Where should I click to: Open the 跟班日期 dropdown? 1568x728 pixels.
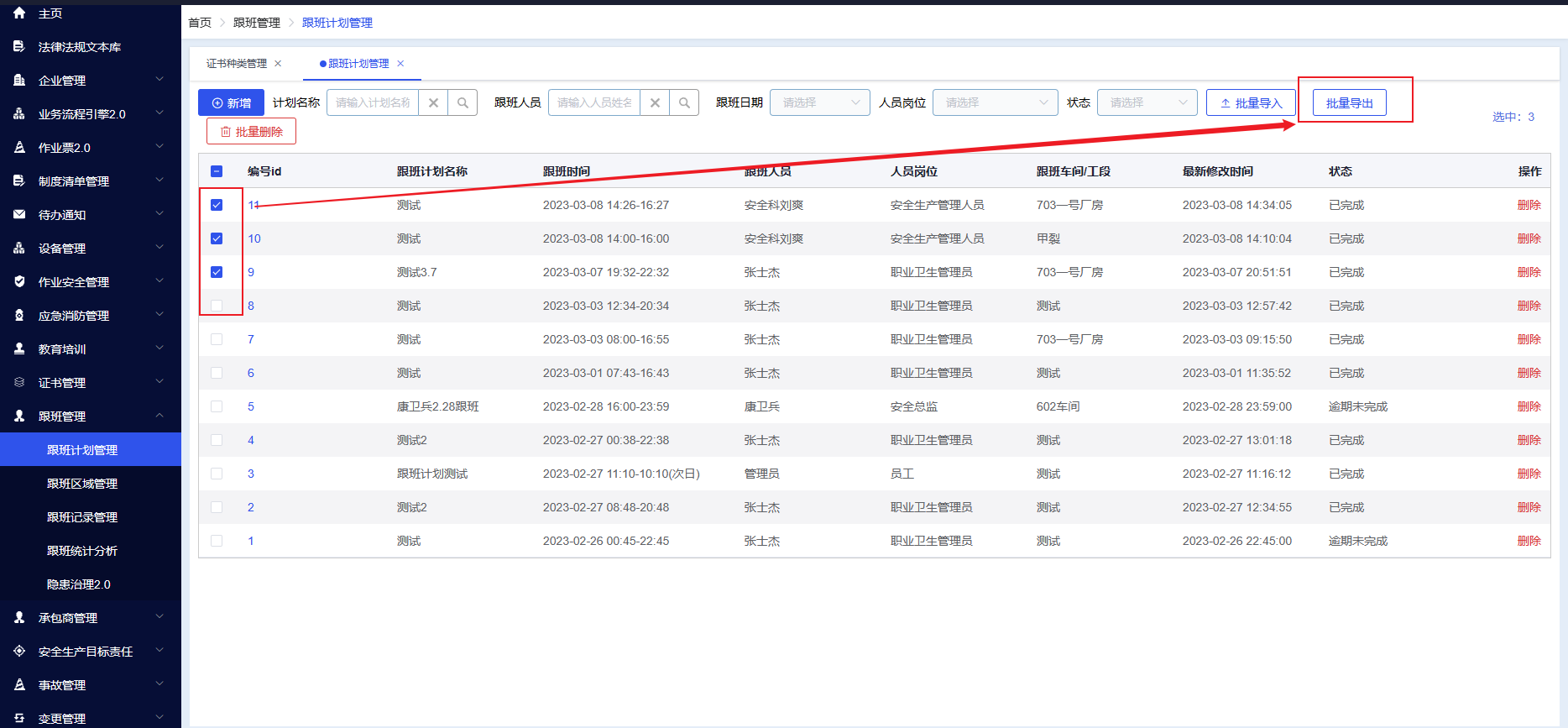(x=820, y=102)
